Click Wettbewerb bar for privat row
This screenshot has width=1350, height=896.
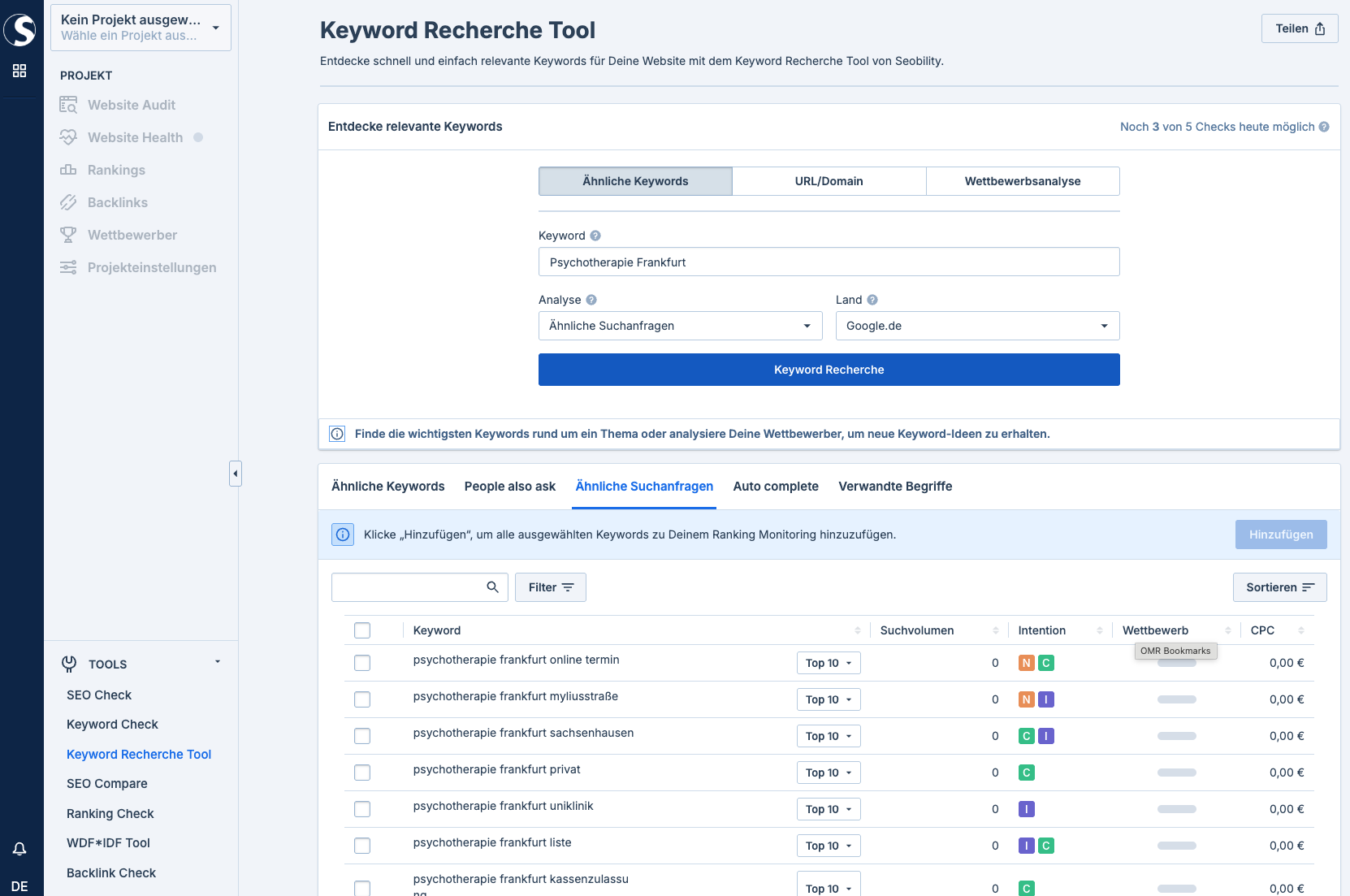pyautogui.click(x=1177, y=773)
